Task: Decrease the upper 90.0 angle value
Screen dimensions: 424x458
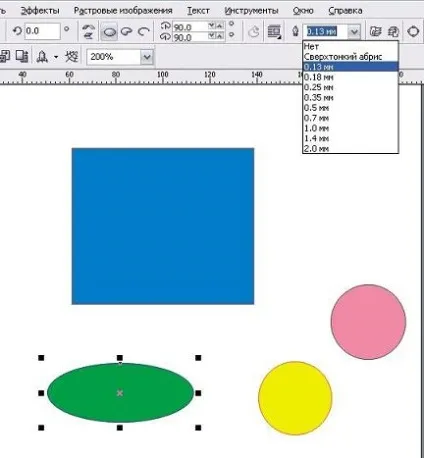Action: (x=212, y=26)
